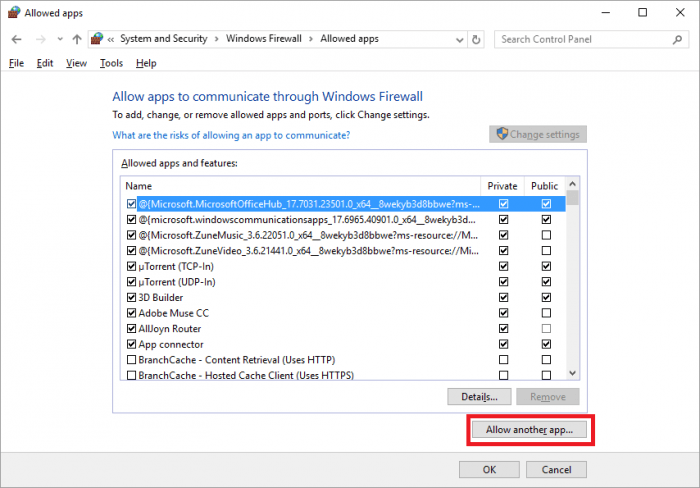Confirm with the OK button
700x488 pixels.
click(x=489, y=470)
